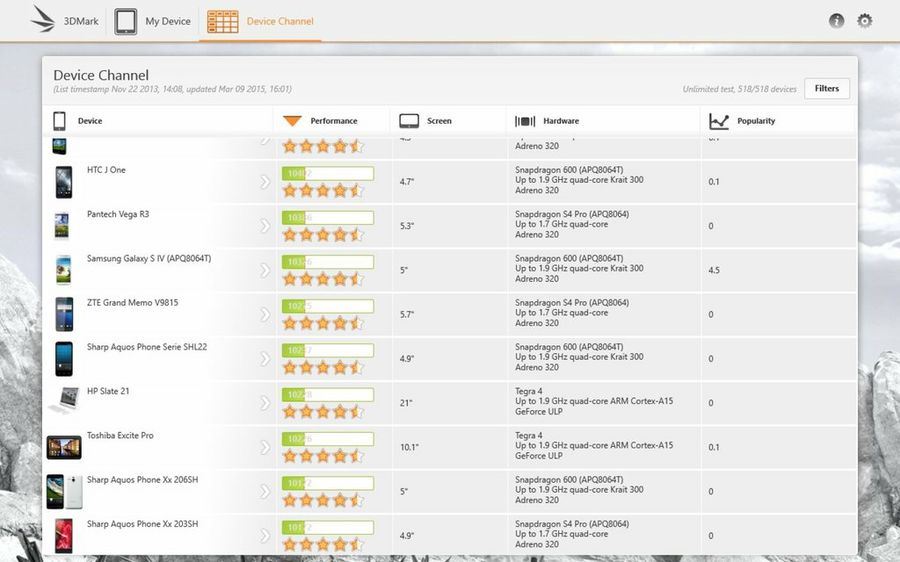Click the ZTE Grand Memo V9815 score bar
This screenshot has width=900, height=562.
click(327, 306)
